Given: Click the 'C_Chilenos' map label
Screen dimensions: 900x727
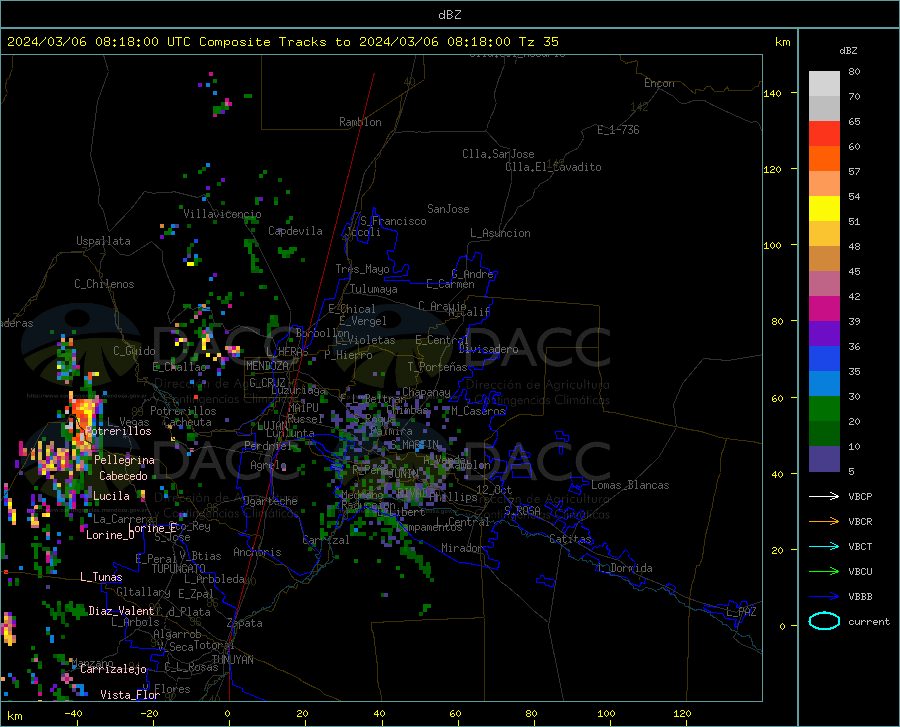Looking at the screenshot, I should click(104, 284).
